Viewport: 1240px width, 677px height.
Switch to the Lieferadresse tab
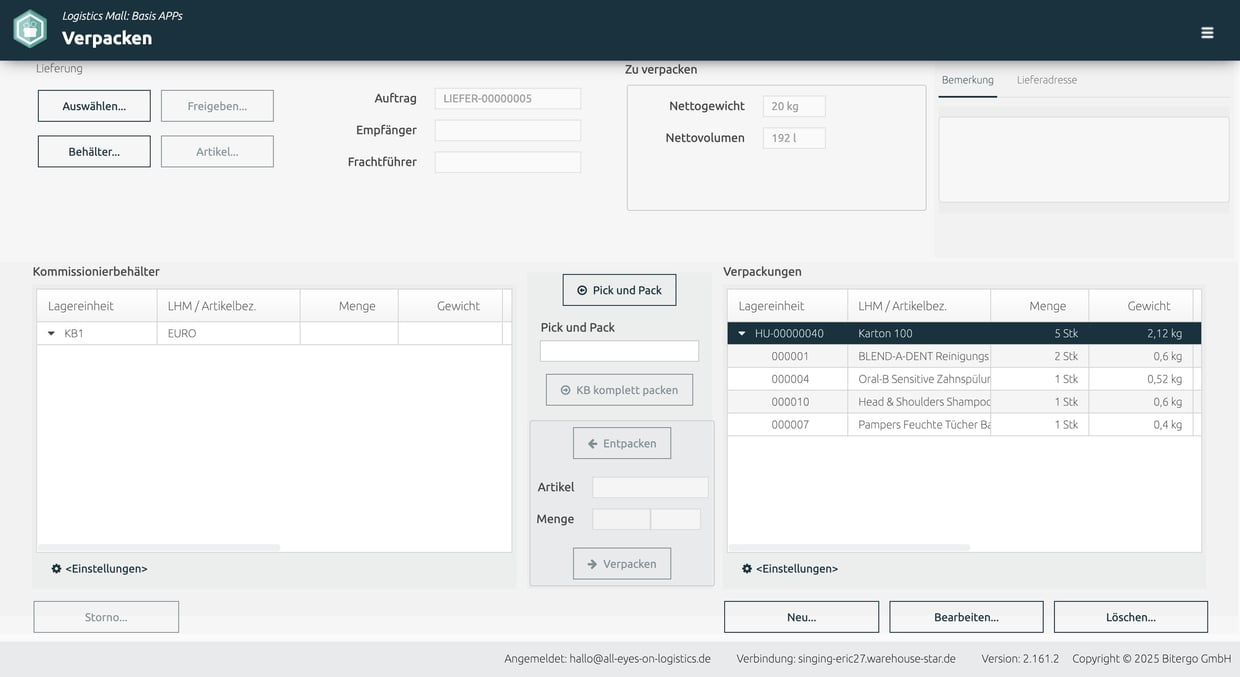click(1047, 80)
